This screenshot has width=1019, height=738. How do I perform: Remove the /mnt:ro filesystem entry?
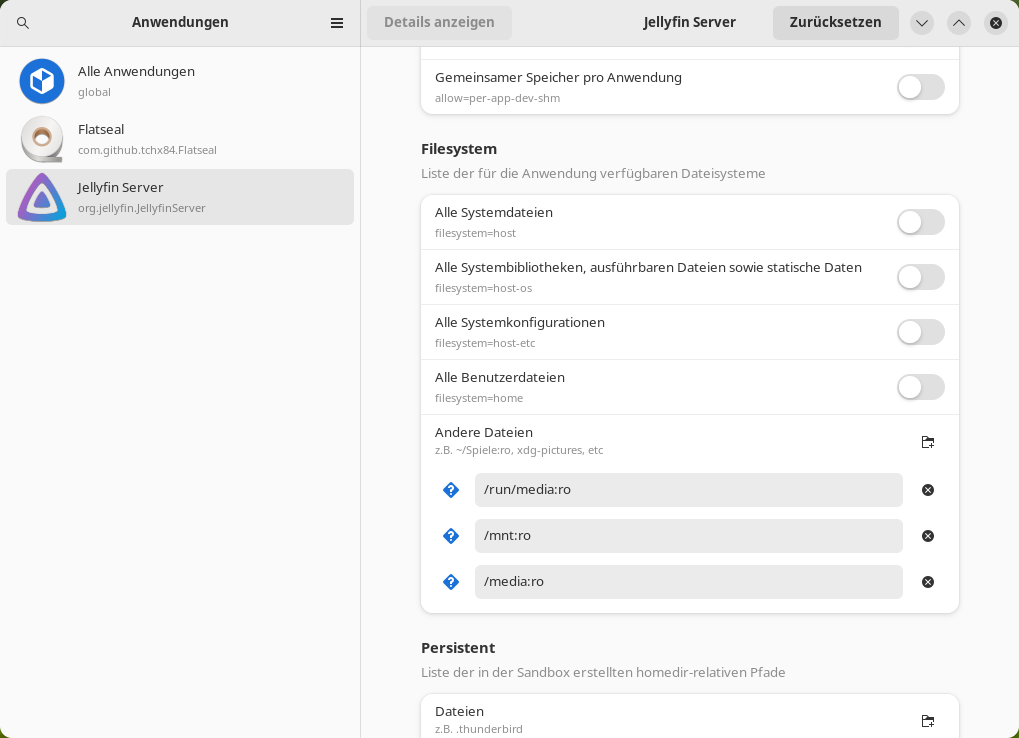[x=927, y=536]
